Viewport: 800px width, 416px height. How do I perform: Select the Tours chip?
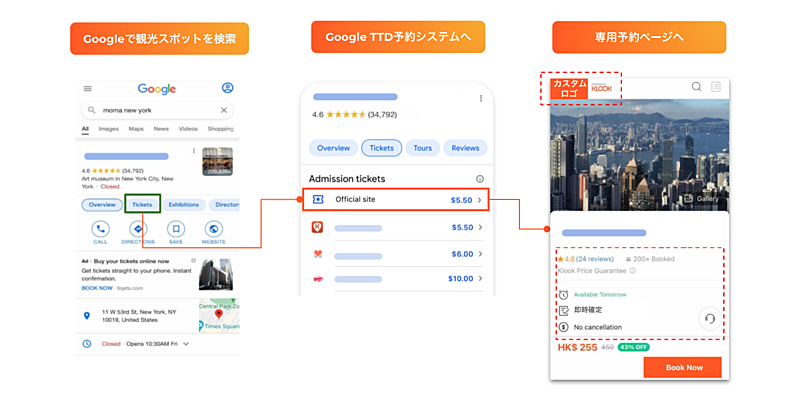(x=422, y=148)
